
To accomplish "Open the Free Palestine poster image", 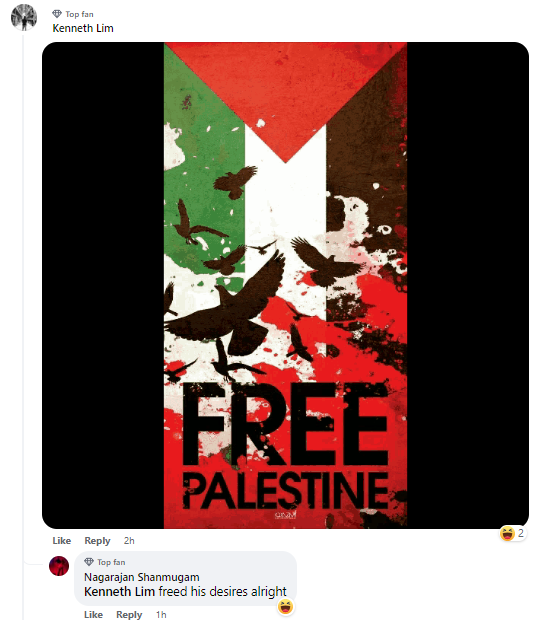I will point(285,285).
